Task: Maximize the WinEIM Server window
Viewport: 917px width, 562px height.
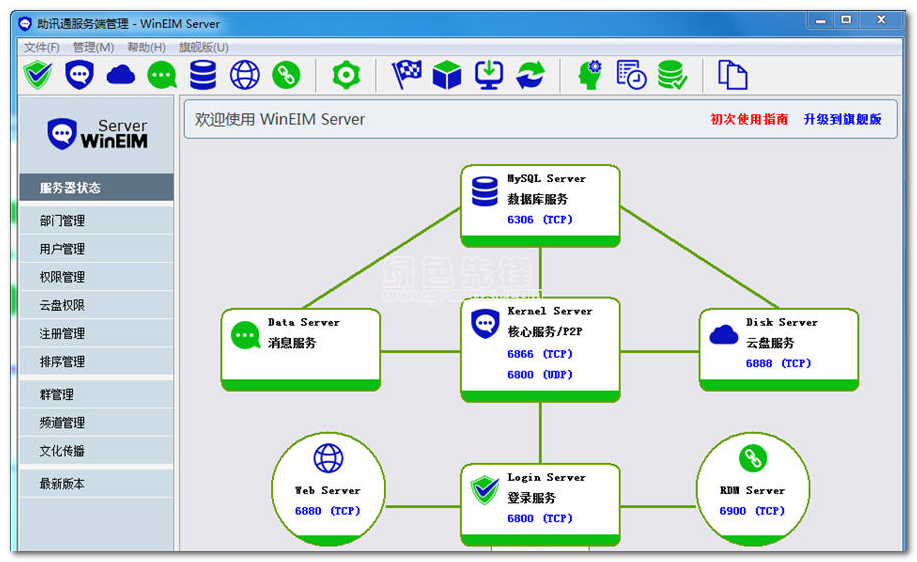Action: click(x=846, y=20)
